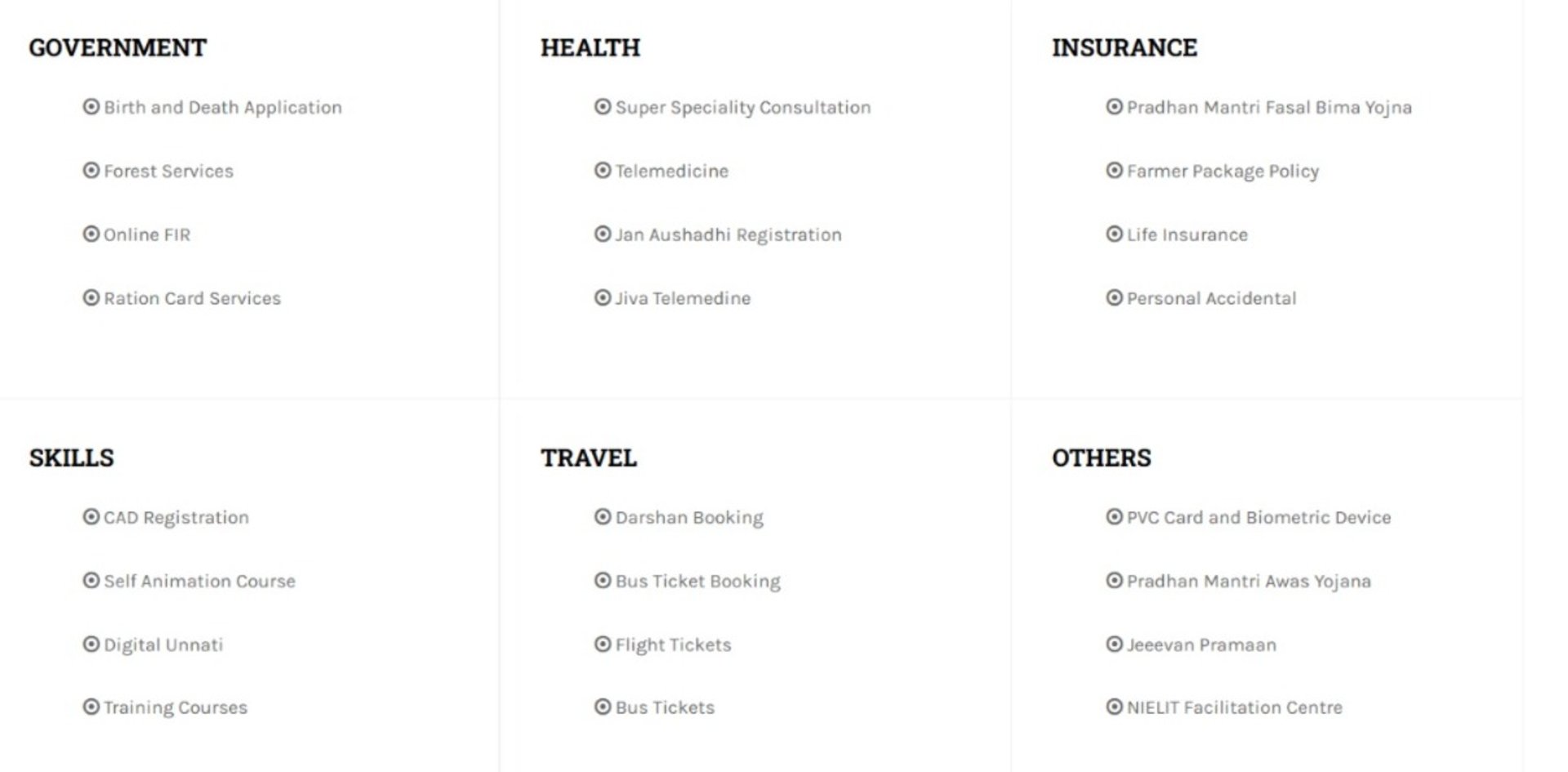Select Super Speciality Consultation

pyautogui.click(x=742, y=108)
